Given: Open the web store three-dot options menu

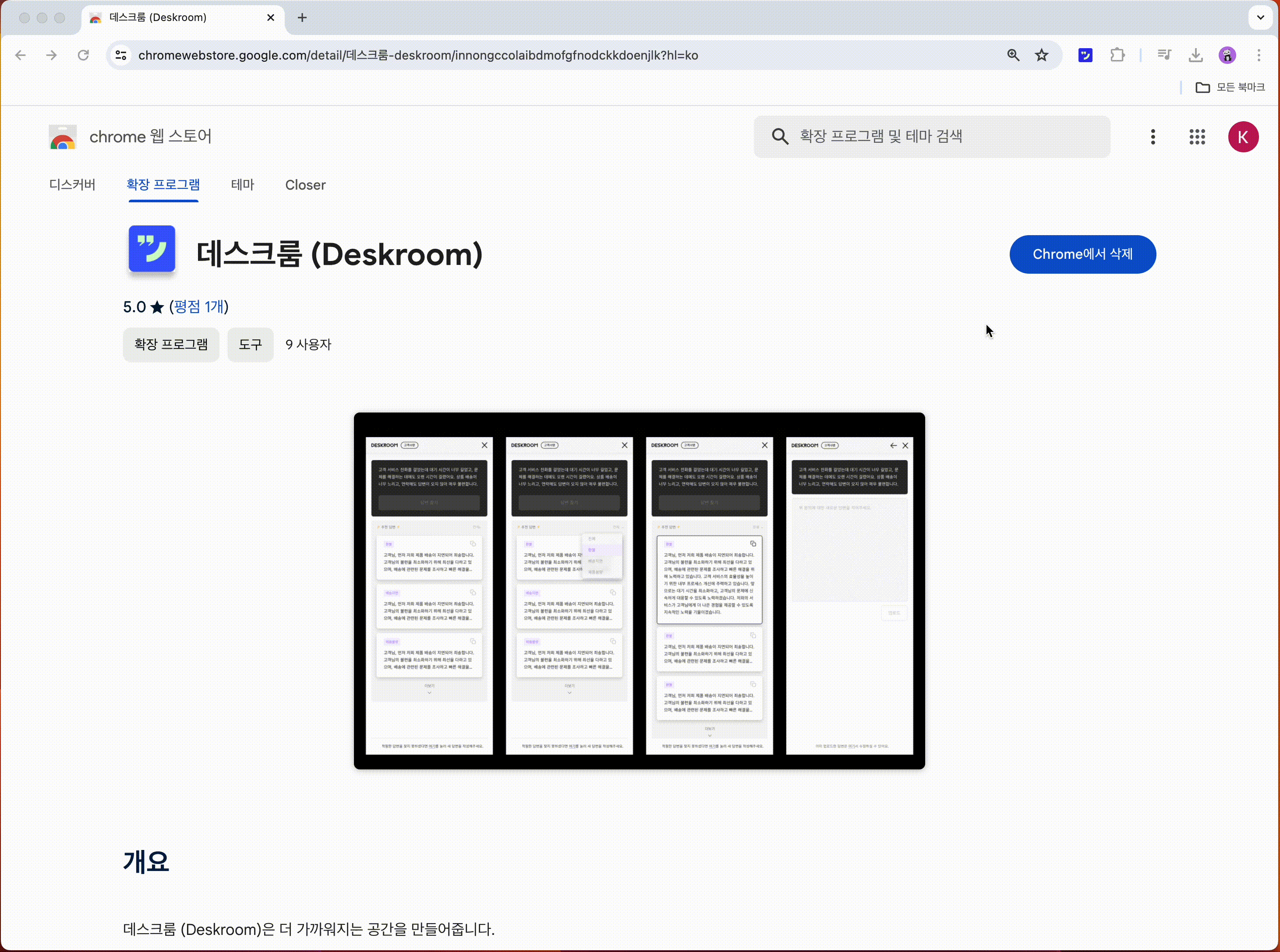Looking at the screenshot, I should pyautogui.click(x=1153, y=137).
